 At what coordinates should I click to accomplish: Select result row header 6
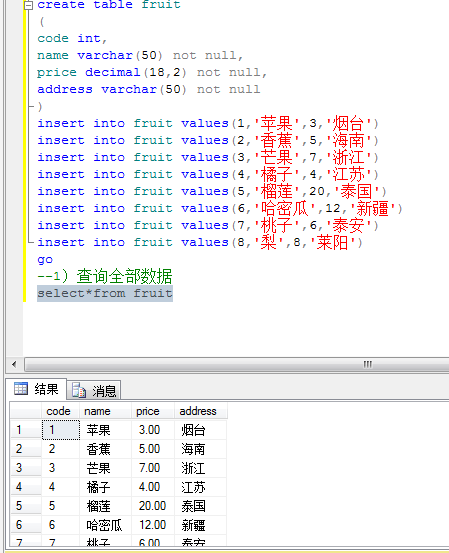(x=26, y=525)
